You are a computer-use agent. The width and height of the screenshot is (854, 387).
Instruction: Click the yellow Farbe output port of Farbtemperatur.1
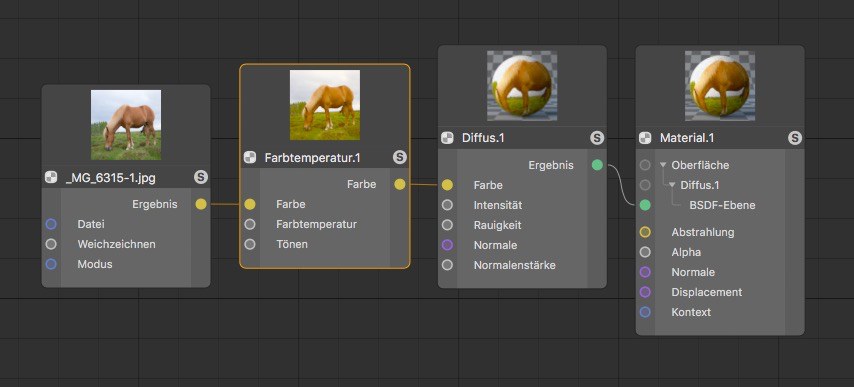[x=400, y=185]
